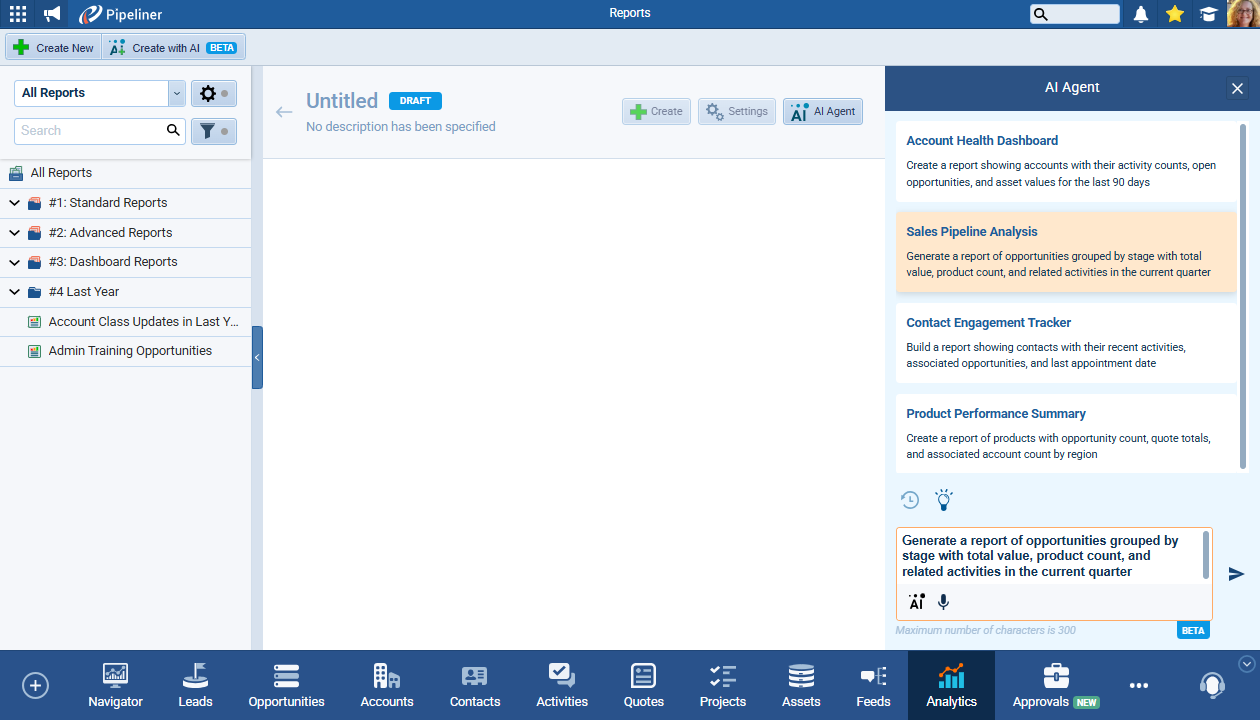This screenshot has width=1260, height=720.
Task: Collapse the #4 Last Year folder
Action: tap(15, 292)
